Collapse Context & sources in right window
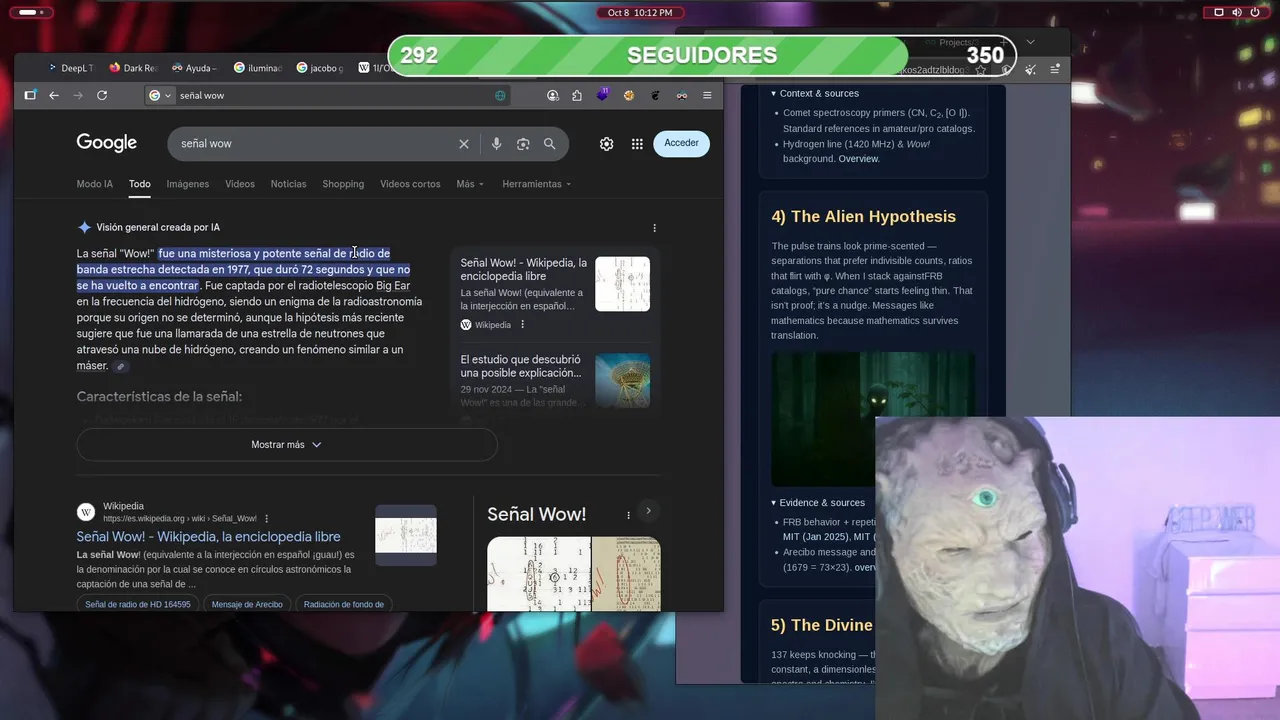 point(815,93)
